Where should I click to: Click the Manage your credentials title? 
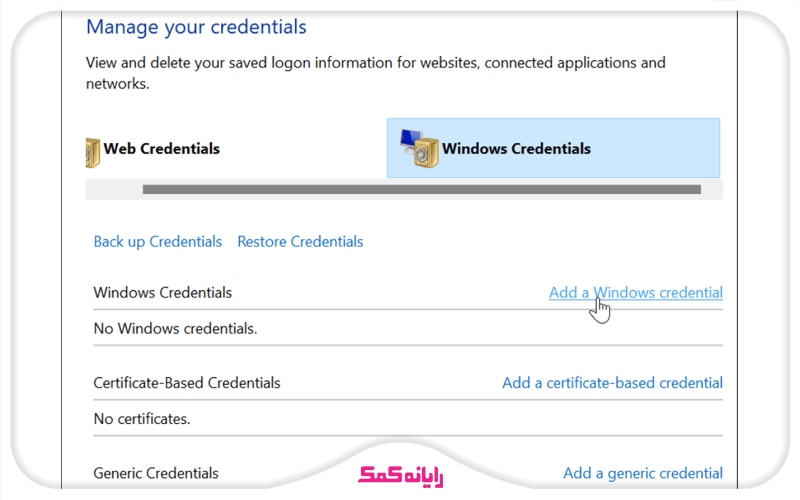(x=196, y=27)
